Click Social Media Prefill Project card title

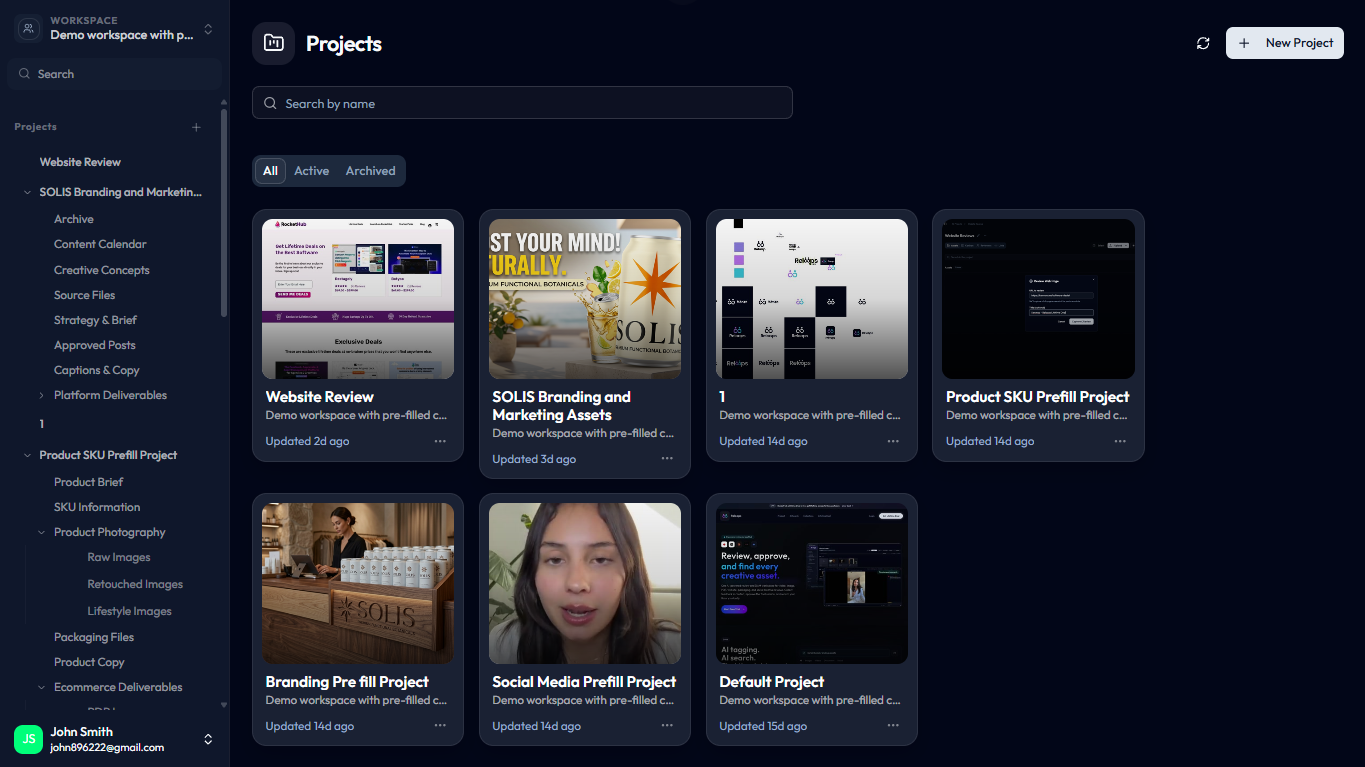pyautogui.click(x=584, y=682)
